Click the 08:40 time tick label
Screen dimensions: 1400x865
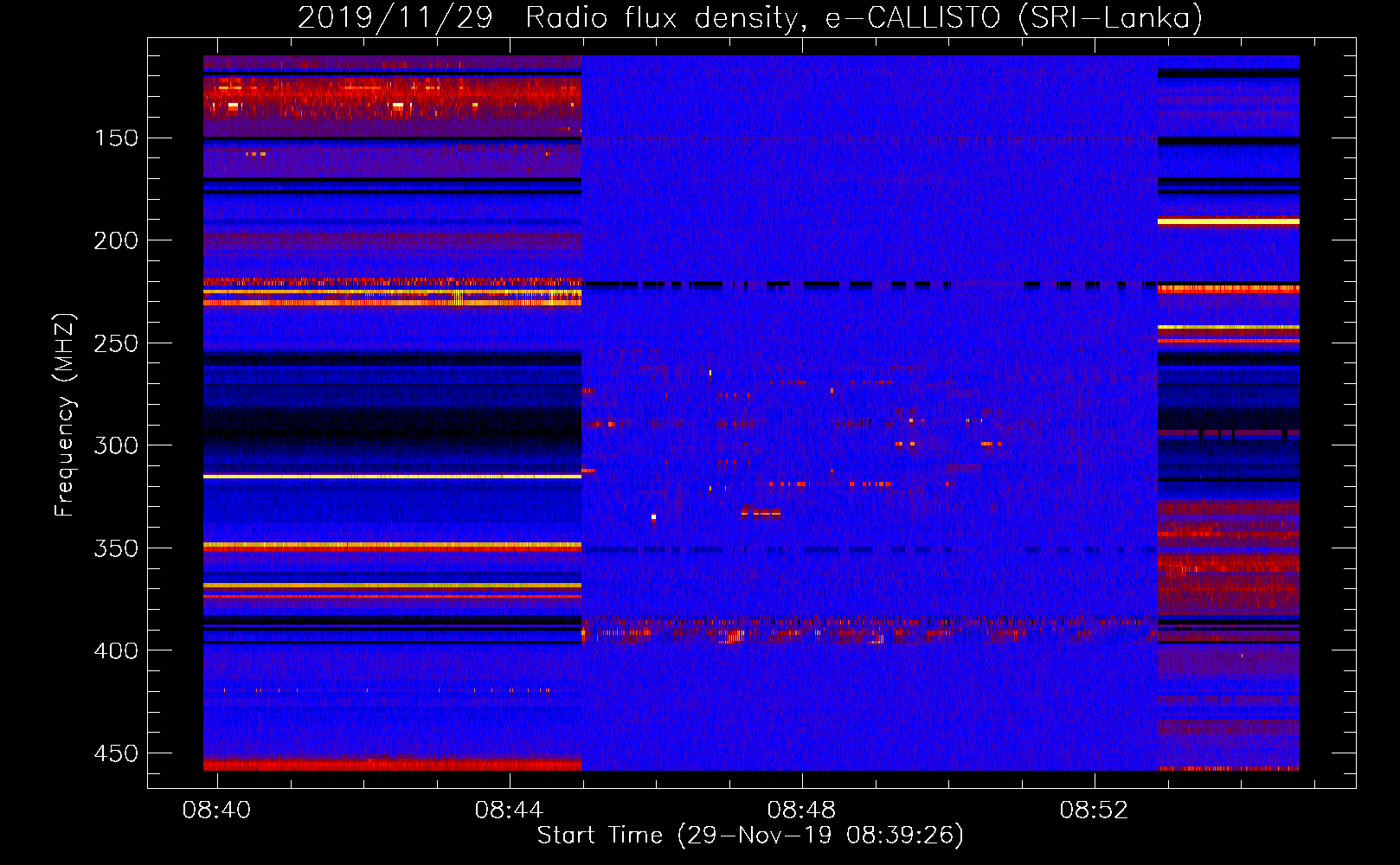click(x=216, y=810)
